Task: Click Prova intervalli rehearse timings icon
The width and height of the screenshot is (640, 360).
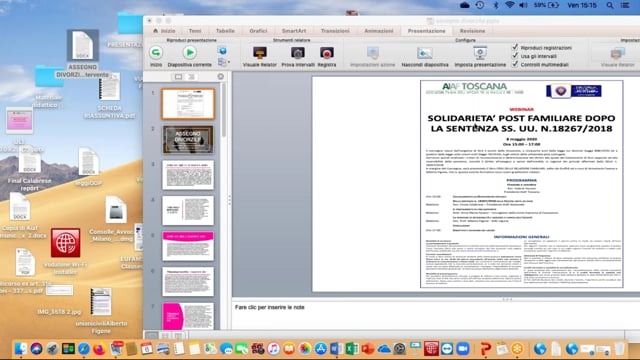Action: point(298,53)
